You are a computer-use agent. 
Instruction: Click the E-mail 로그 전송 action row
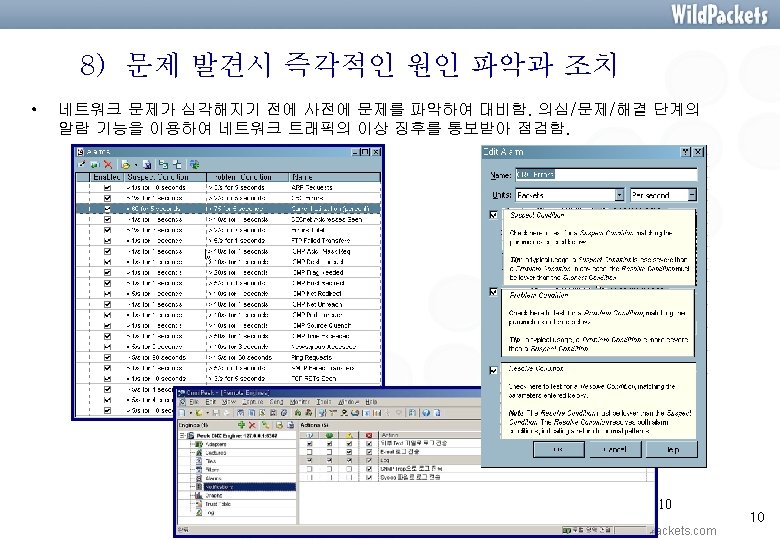(391, 452)
